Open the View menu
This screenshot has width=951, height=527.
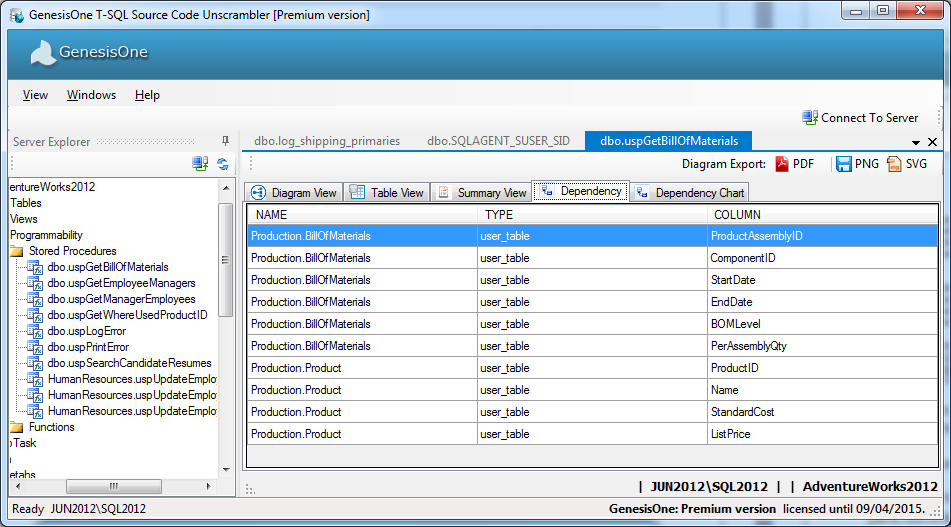35,95
